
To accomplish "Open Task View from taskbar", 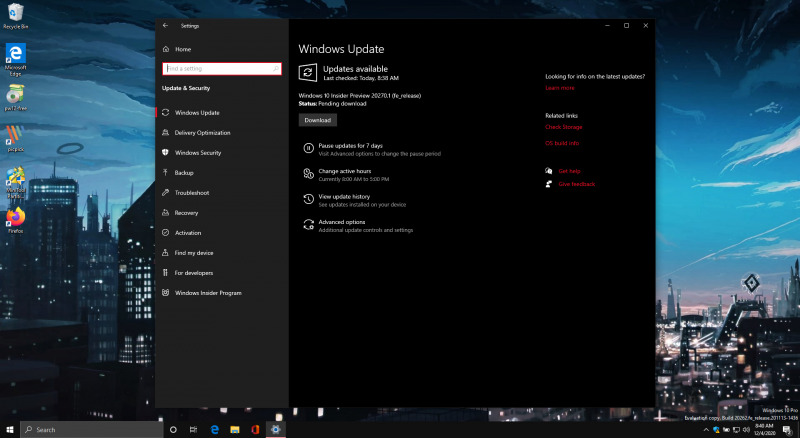I will [193, 430].
